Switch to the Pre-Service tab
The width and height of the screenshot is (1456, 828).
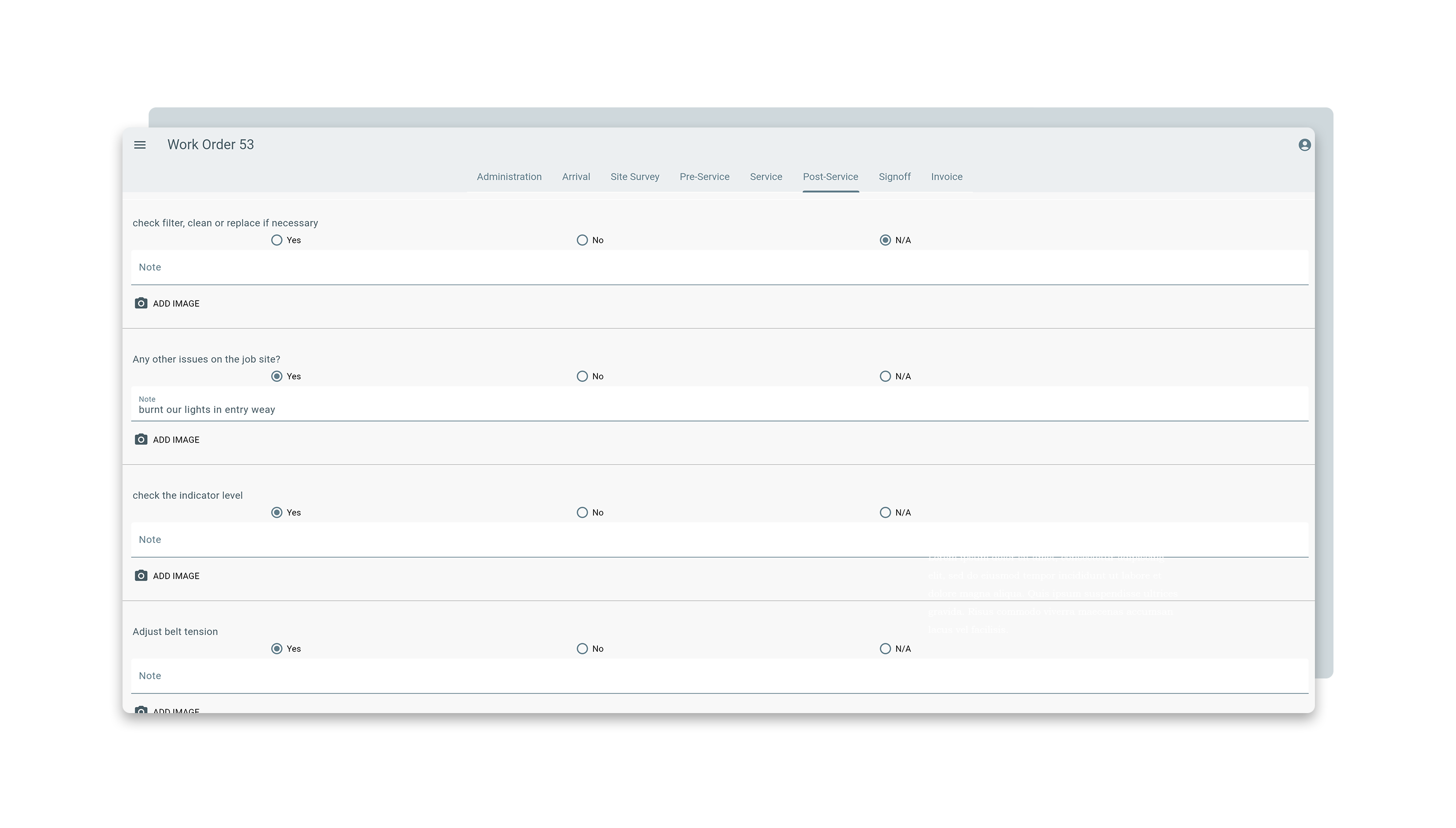click(x=704, y=177)
